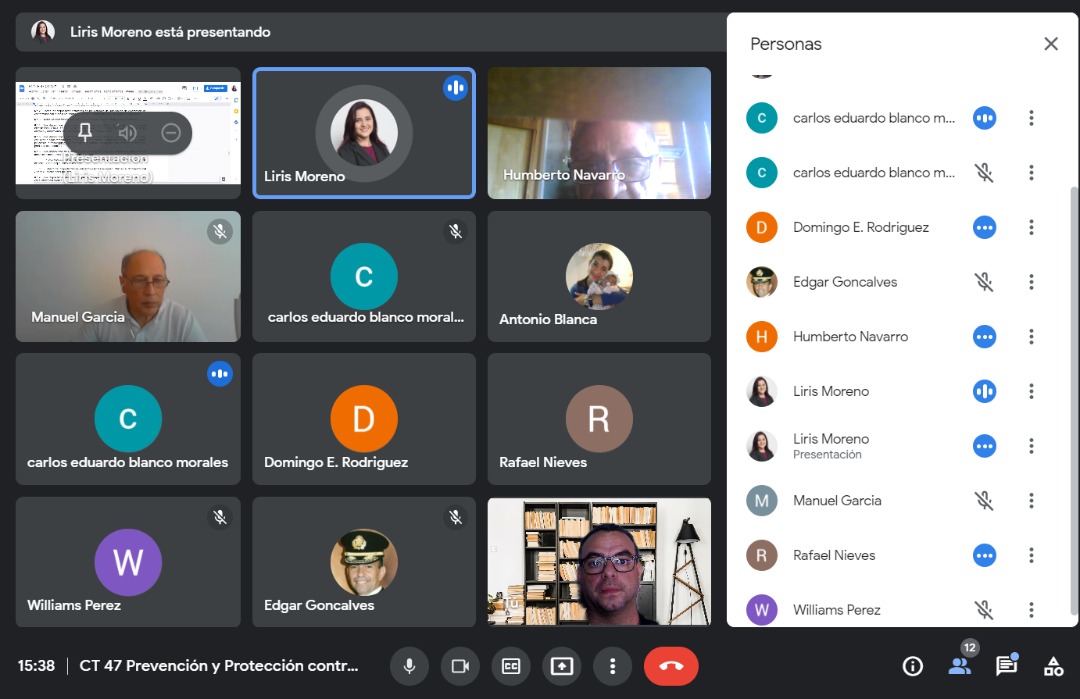
Task: Click Manuel Garcia name in Personas list
Action: coord(837,501)
